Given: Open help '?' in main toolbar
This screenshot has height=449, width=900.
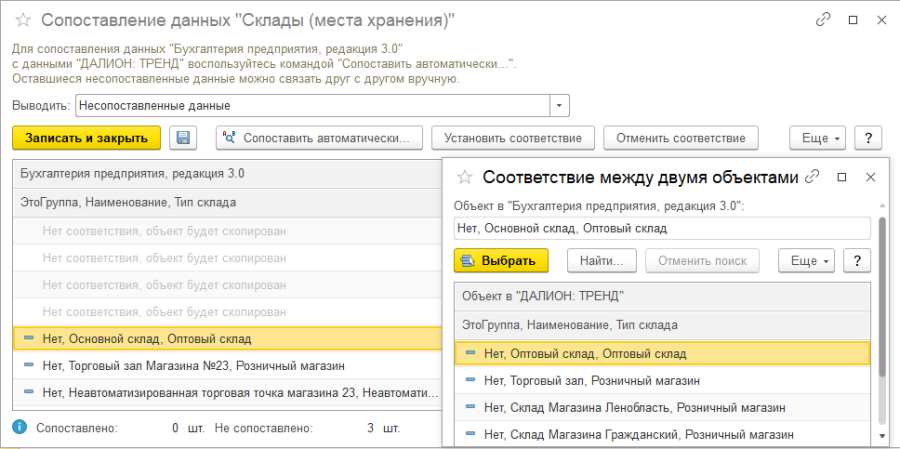Looking at the screenshot, I should [868, 138].
